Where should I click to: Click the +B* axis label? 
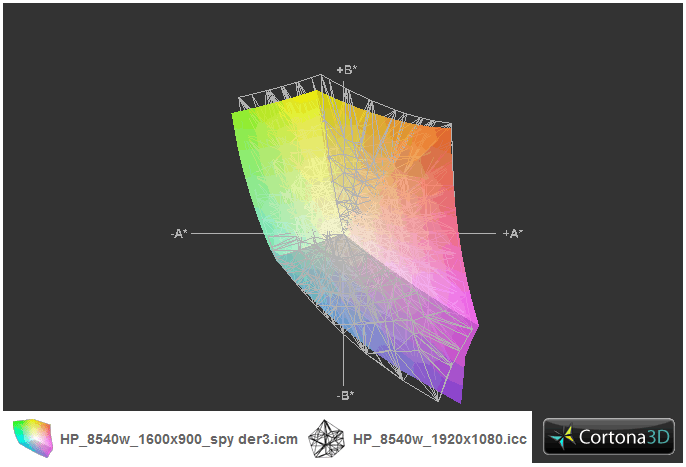(347, 70)
